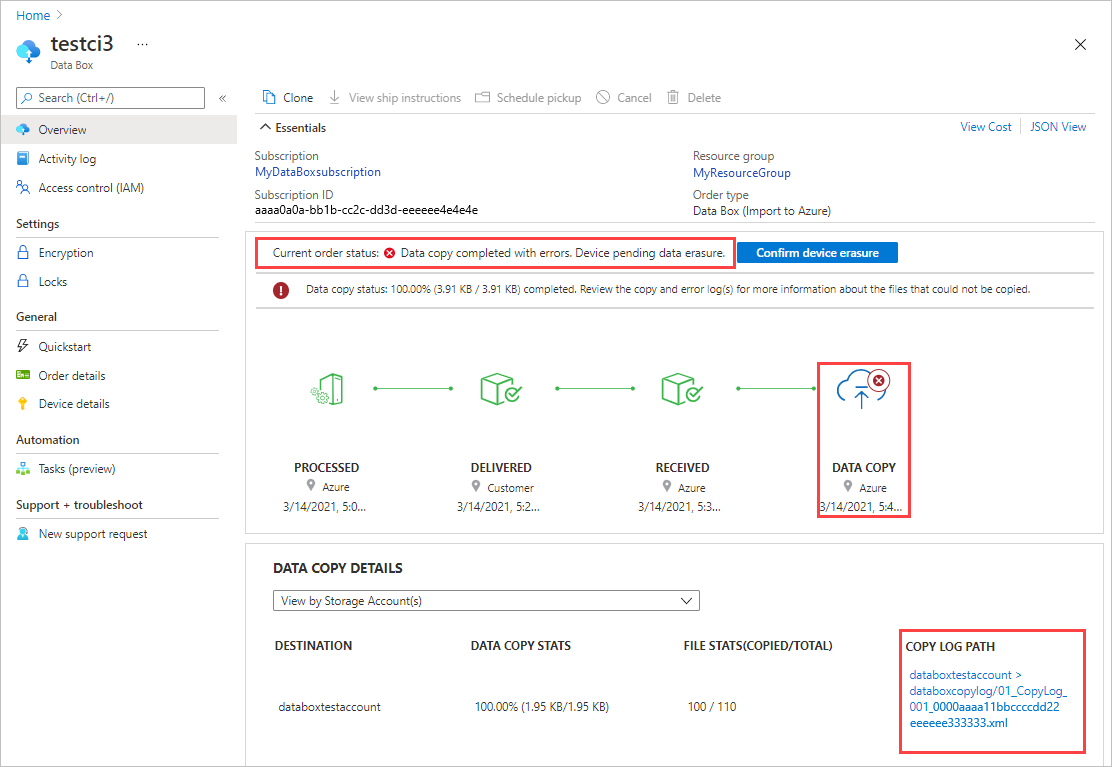Switch to JSON View

[x=1057, y=126]
